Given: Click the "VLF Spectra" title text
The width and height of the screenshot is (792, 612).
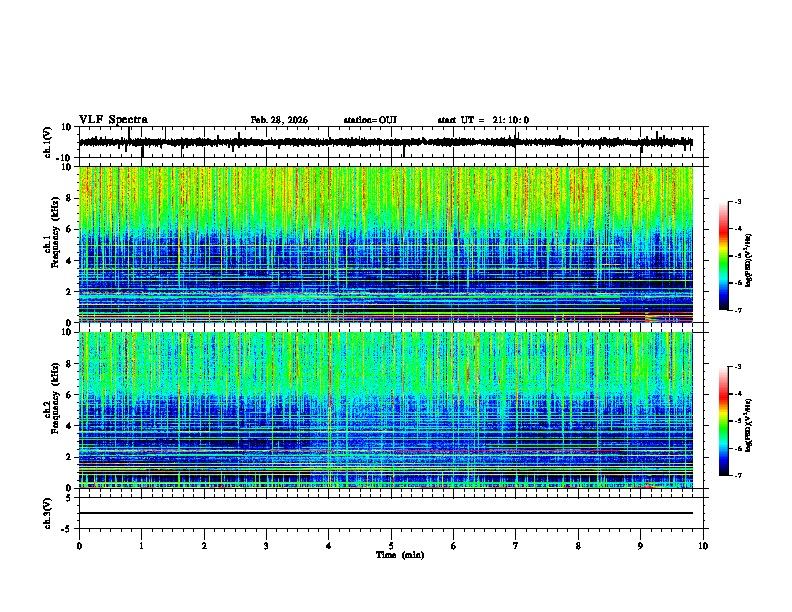Looking at the screenshot, I should 113,120.
